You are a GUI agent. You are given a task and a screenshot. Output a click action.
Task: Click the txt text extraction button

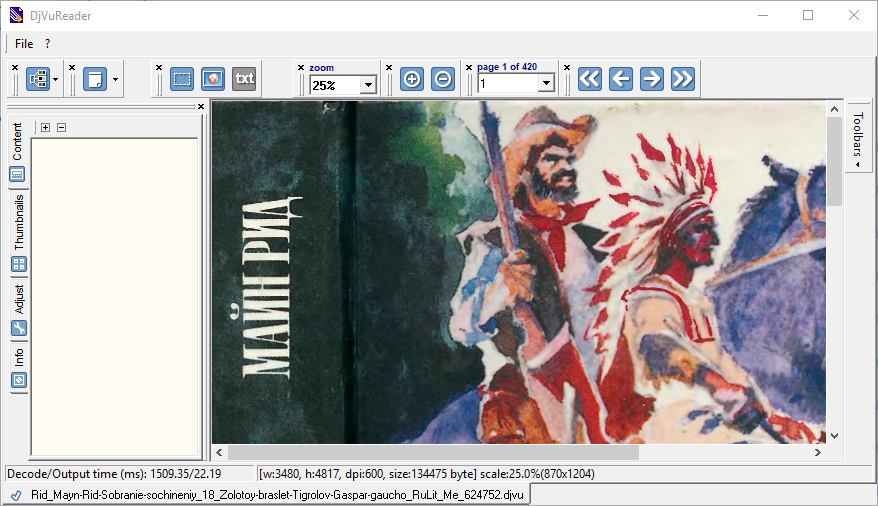tap(244, 79)
